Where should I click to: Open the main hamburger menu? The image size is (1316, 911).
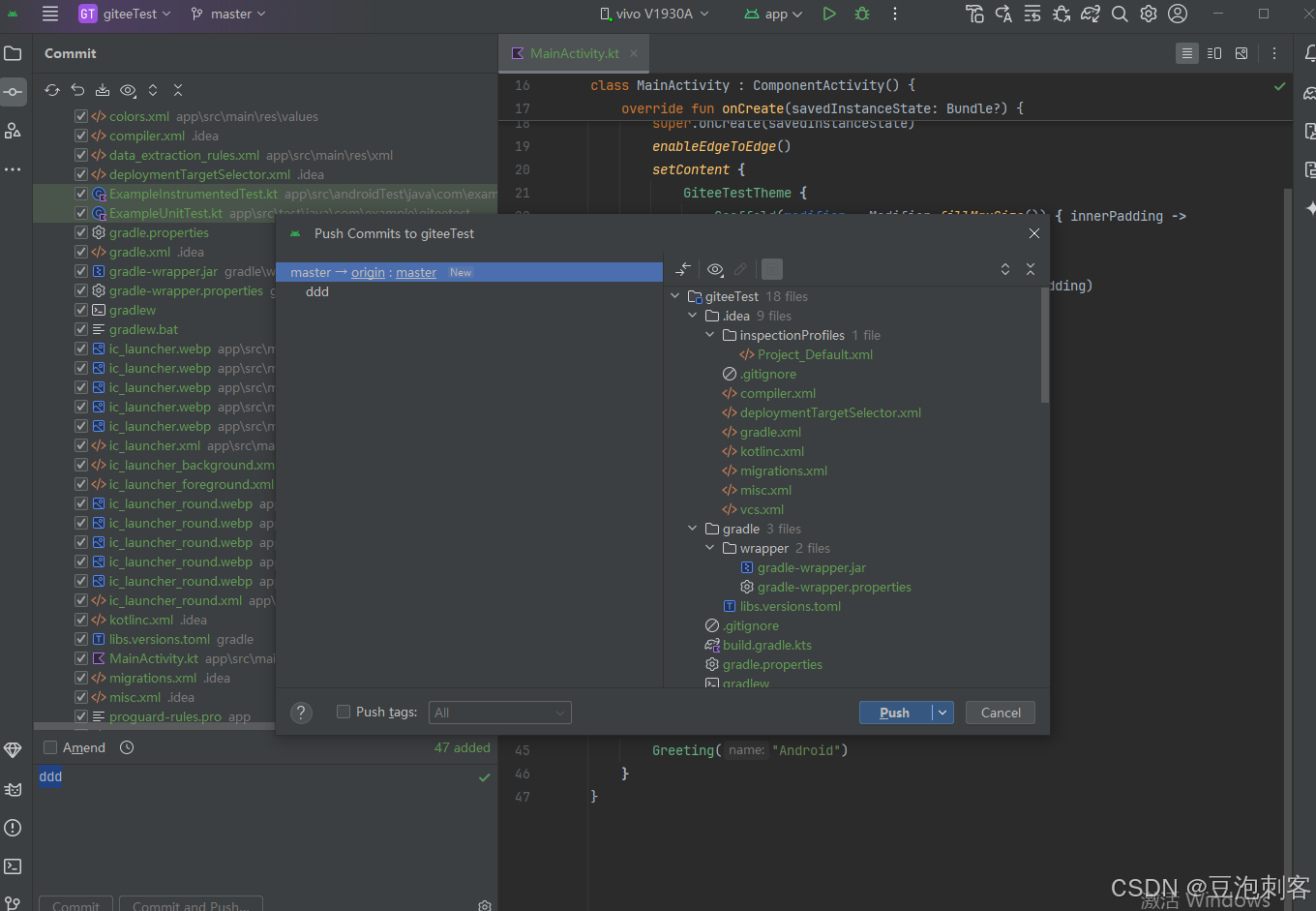click(x=50, y=14)
